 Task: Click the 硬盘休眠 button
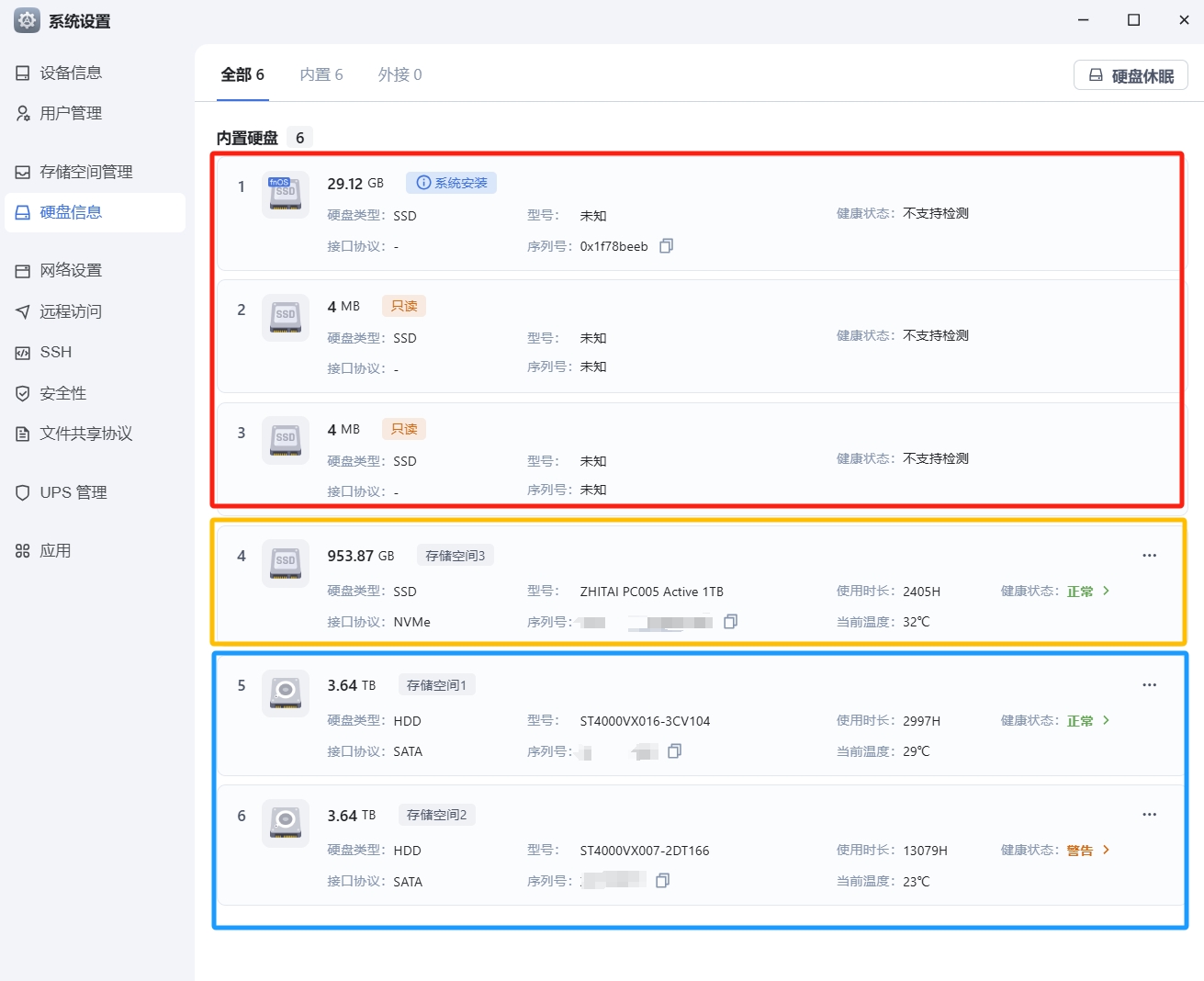[1131, 75]
